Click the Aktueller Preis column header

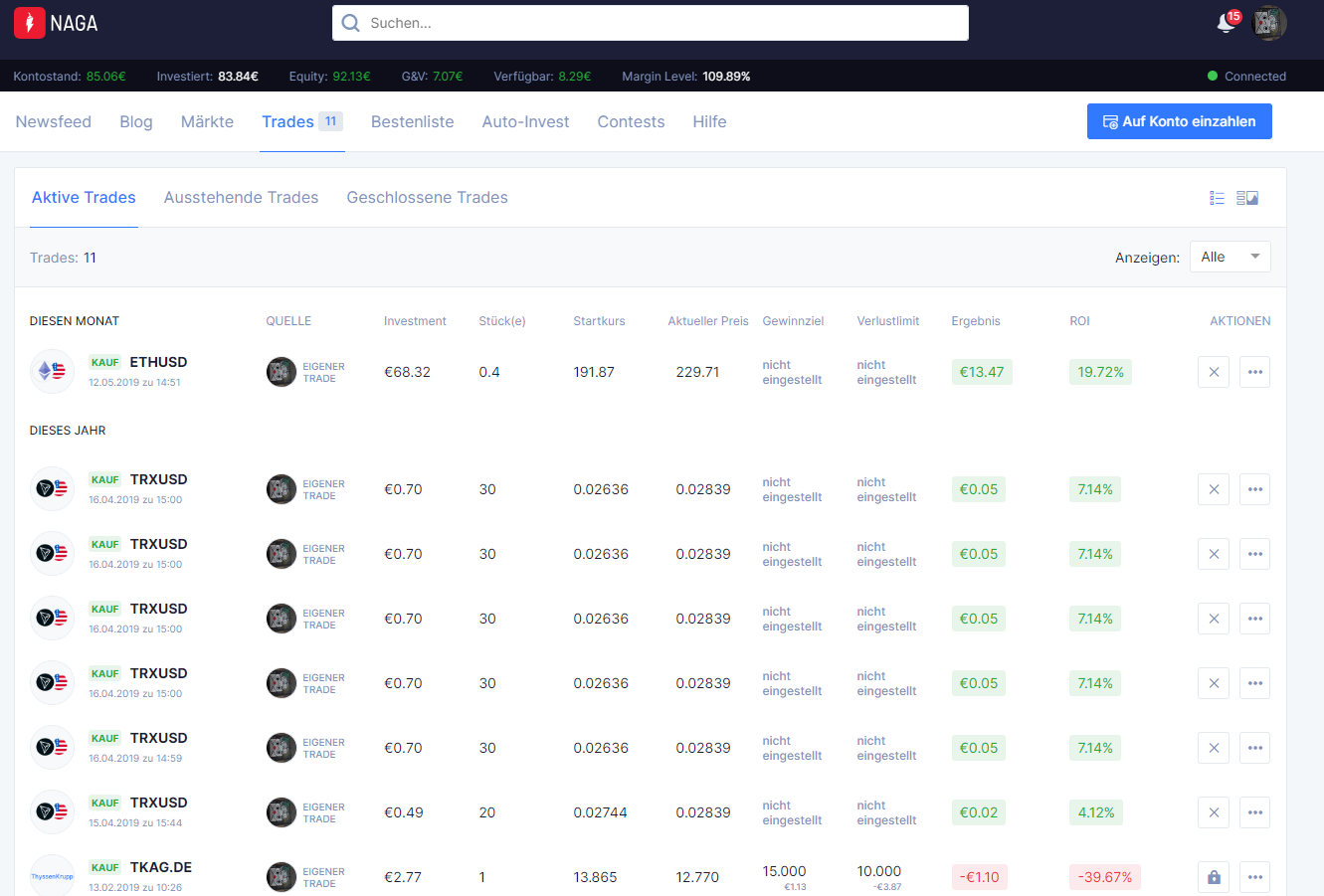point(708,321)
